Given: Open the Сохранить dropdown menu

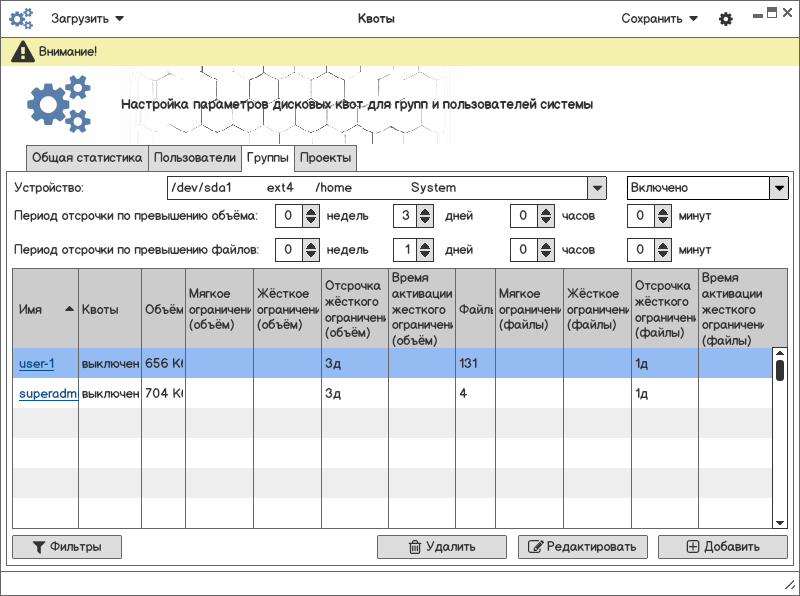Looking at the screenshot, I should click(659, 19).
